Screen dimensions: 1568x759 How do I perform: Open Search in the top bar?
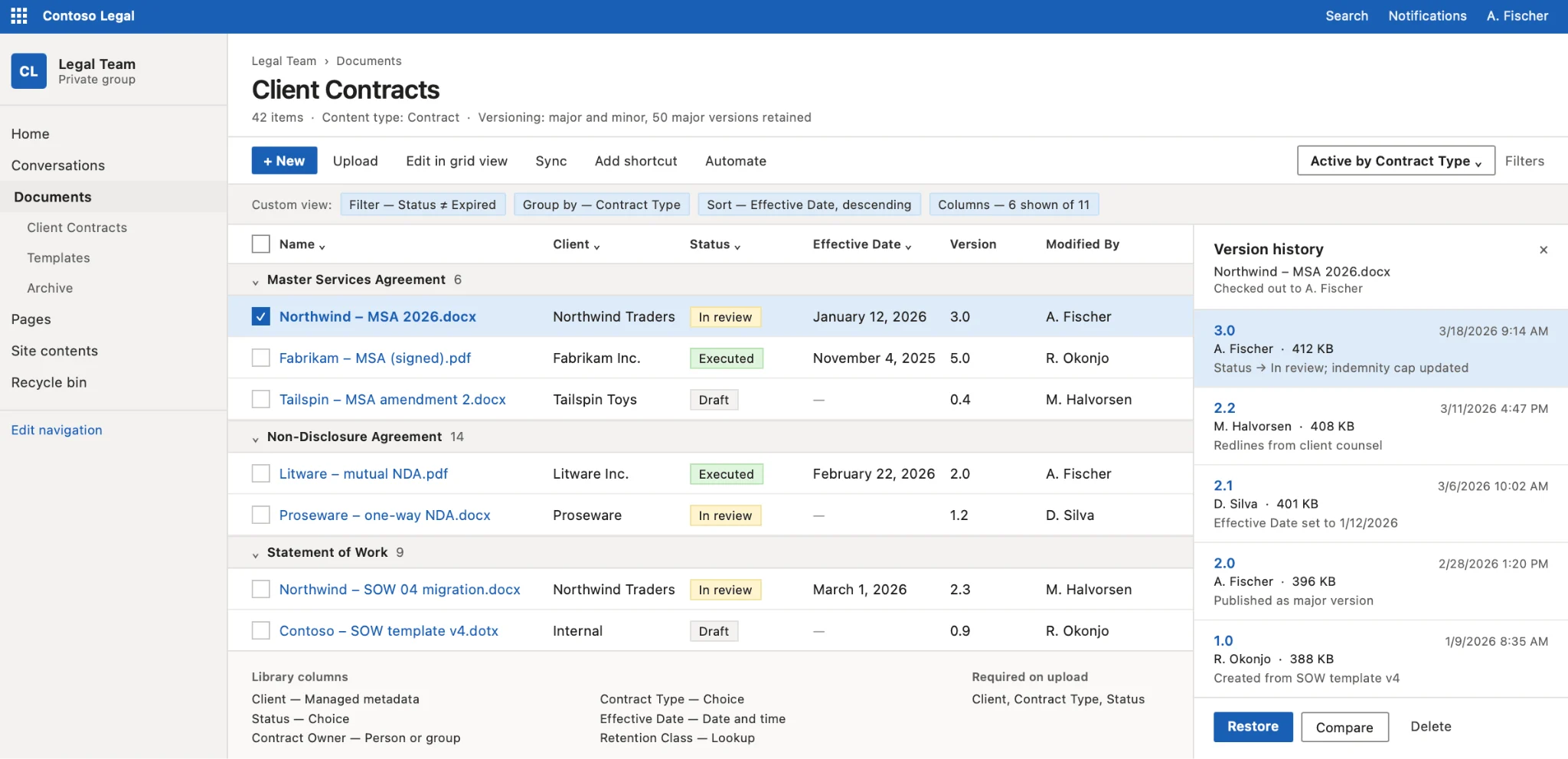point(1347,16)
